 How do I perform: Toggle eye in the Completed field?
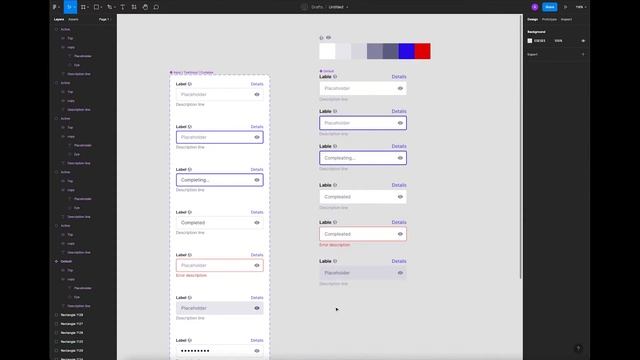tap(257, 222)
